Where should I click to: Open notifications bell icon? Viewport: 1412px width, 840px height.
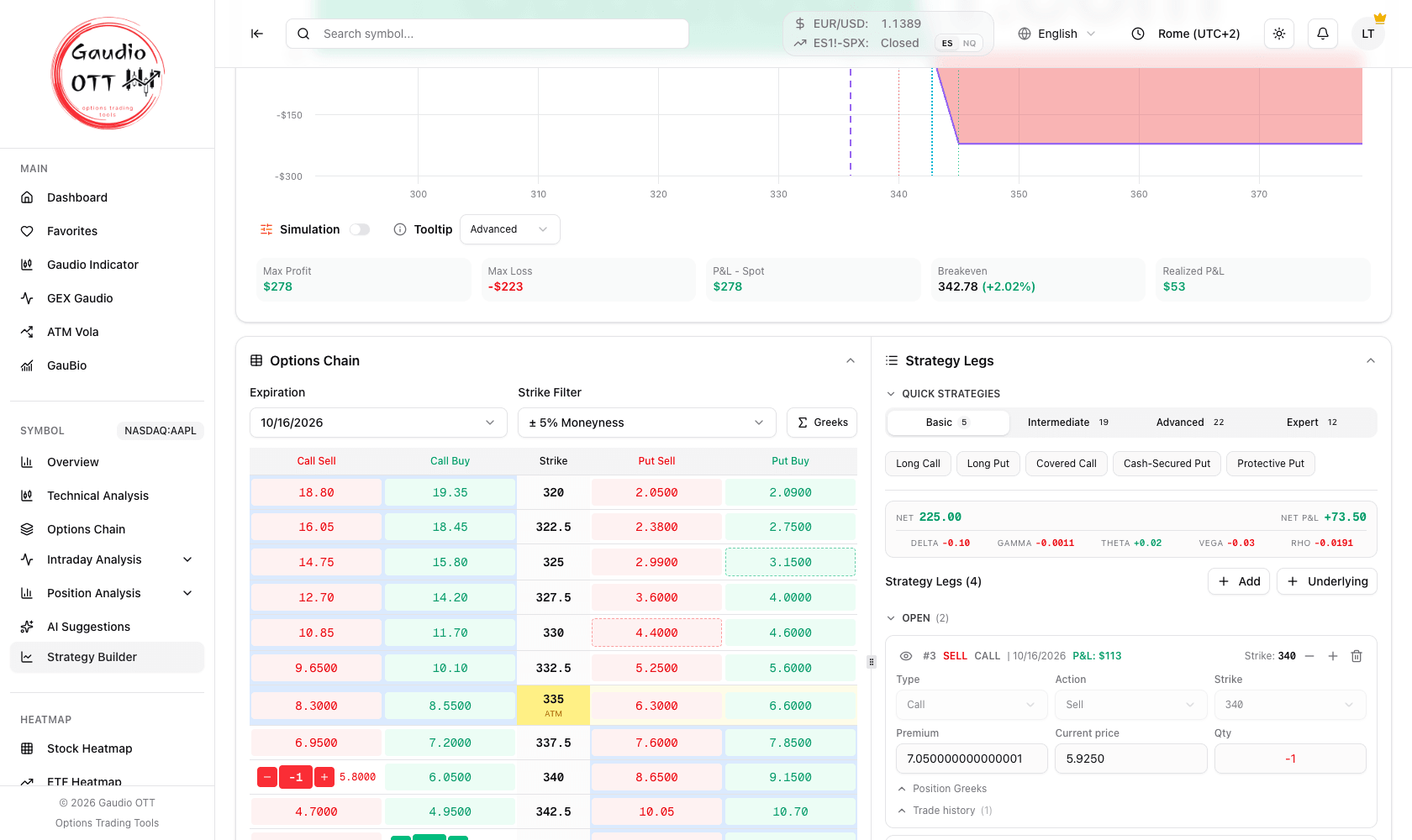(x=1323, y=34)
